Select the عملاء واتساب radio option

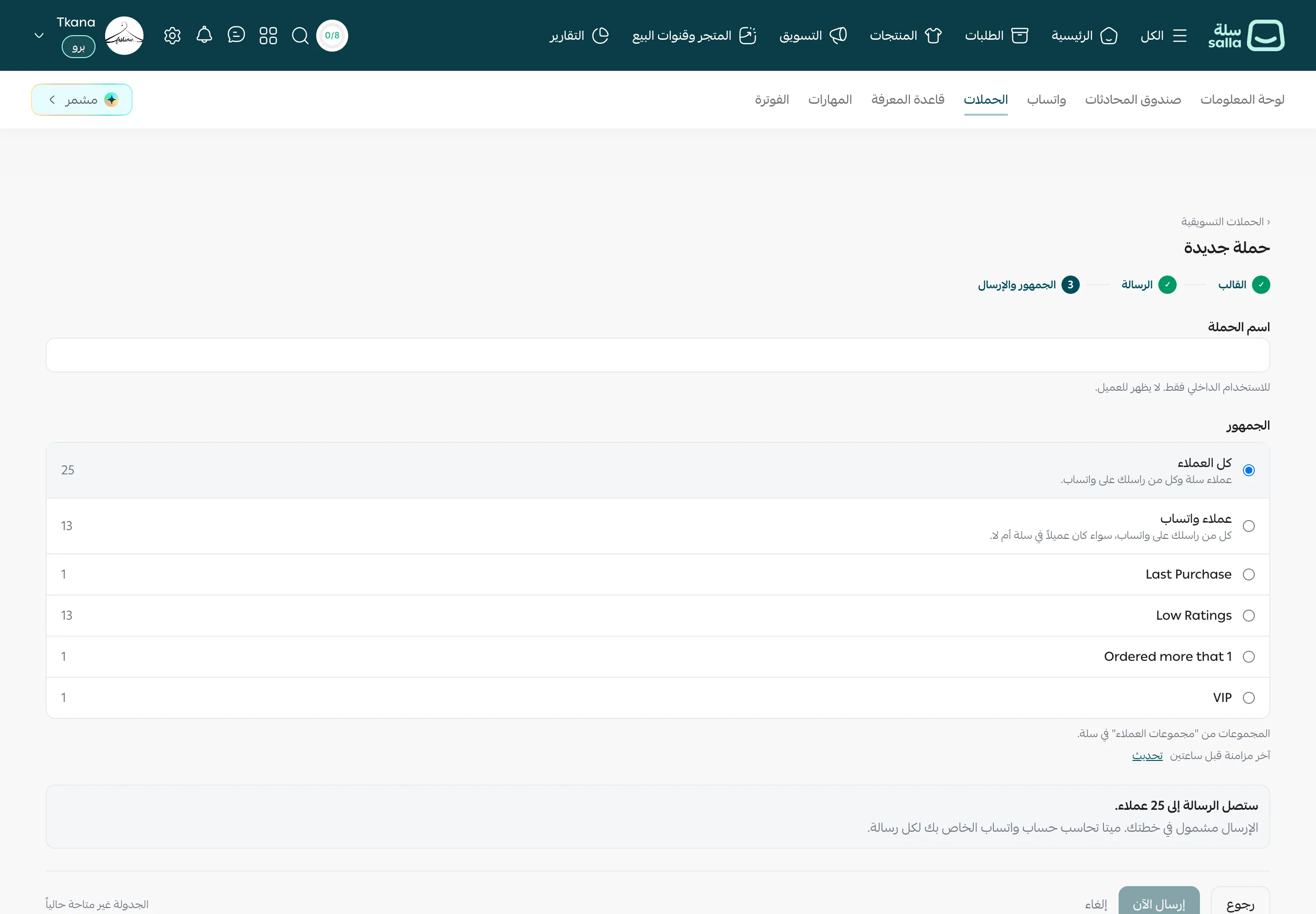(x=1249, y=526)
